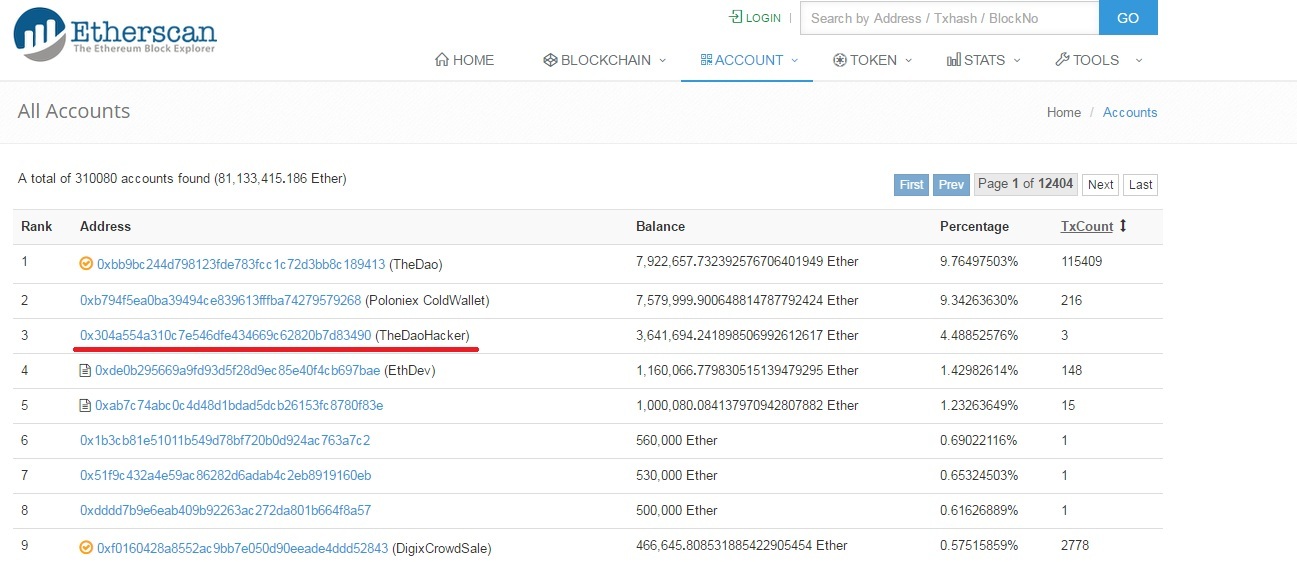Click the verified badge beside DigixCrowdSale address

point(86,547)
